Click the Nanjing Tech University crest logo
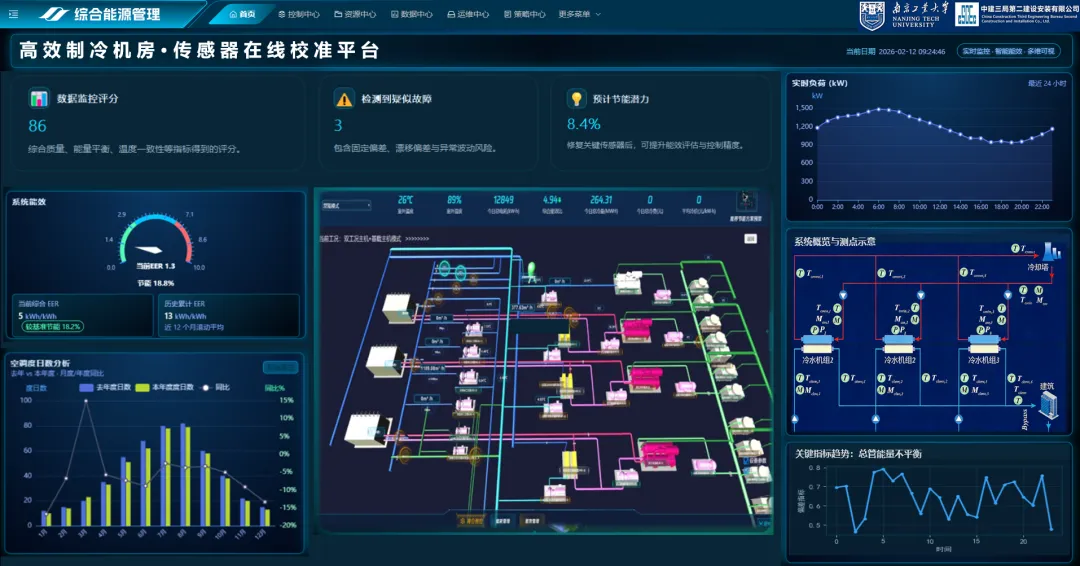 pos(873,14)
